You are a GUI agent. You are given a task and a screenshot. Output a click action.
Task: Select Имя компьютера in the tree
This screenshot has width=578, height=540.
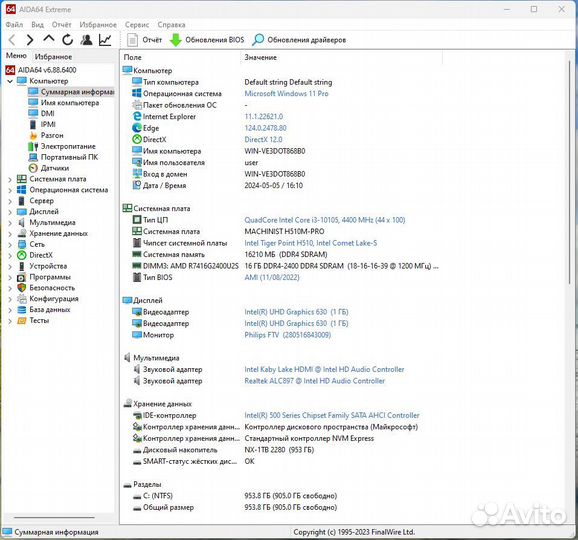tap(63, 102)
